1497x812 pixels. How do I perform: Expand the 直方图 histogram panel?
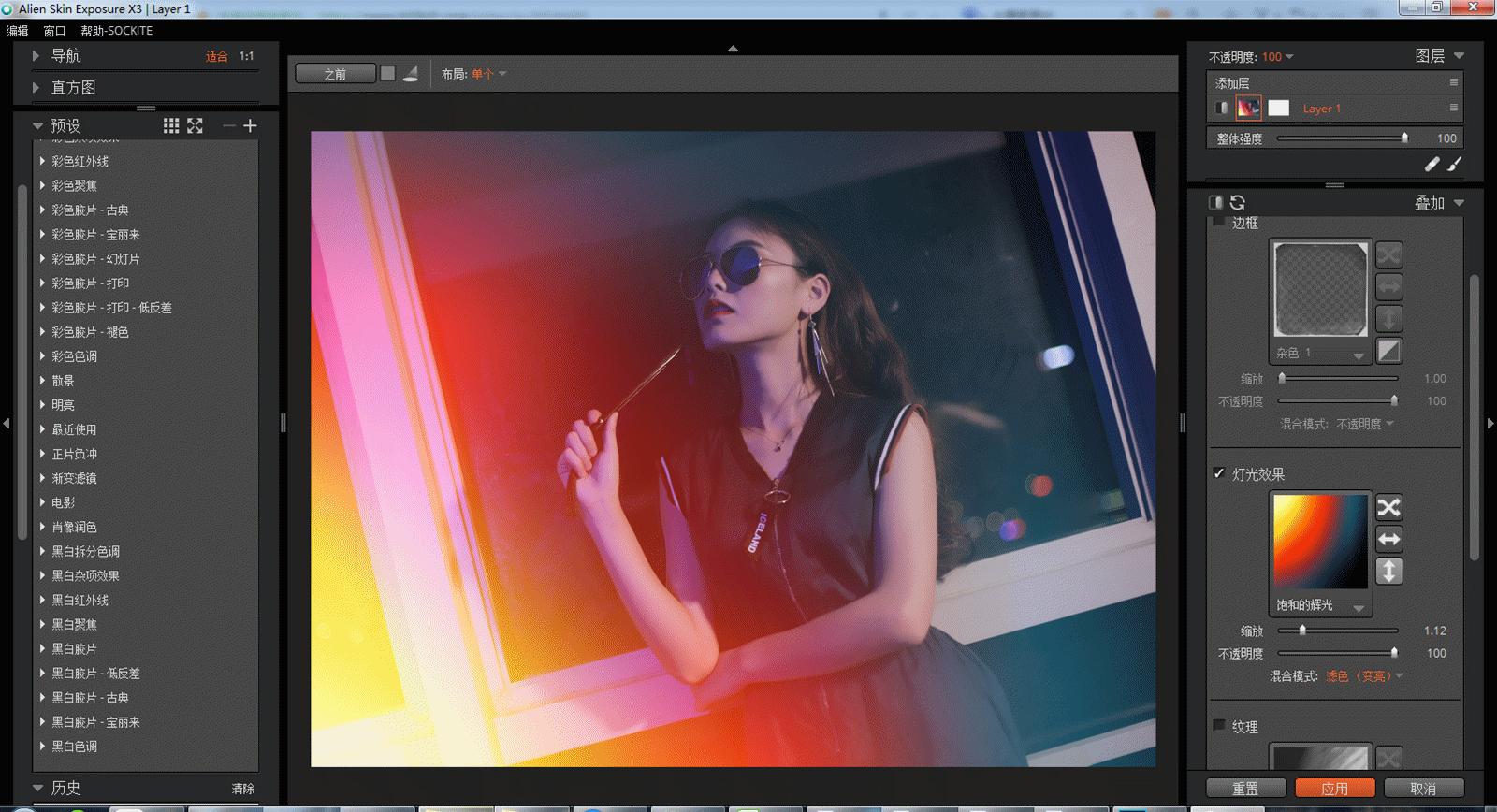click(x=36, y=87)
